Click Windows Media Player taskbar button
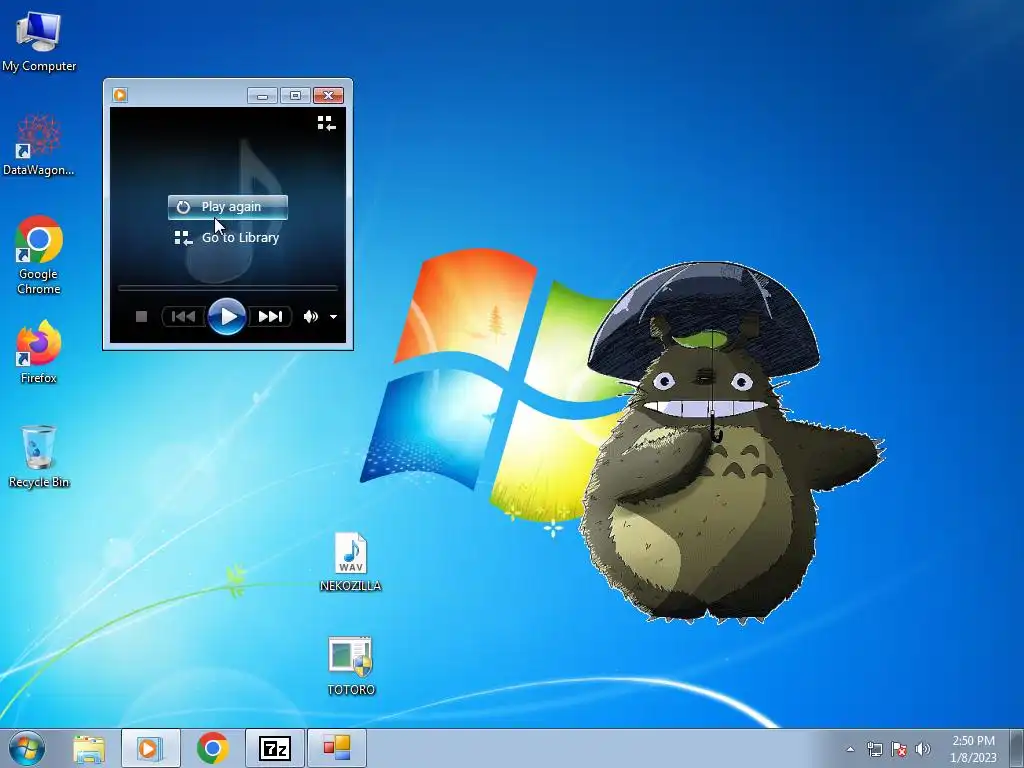 click(150, 748)
